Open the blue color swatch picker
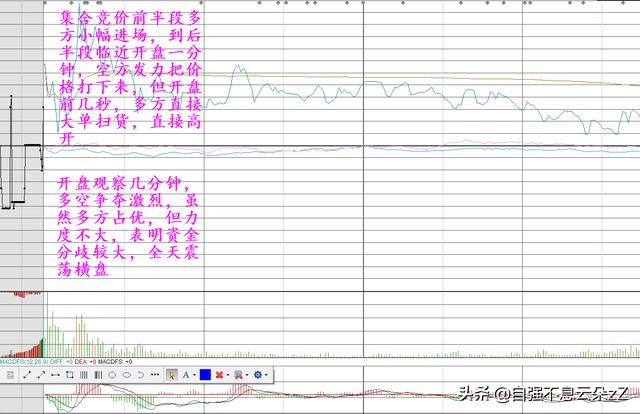This screenshot has width=640, height=414. pos(205,375)
